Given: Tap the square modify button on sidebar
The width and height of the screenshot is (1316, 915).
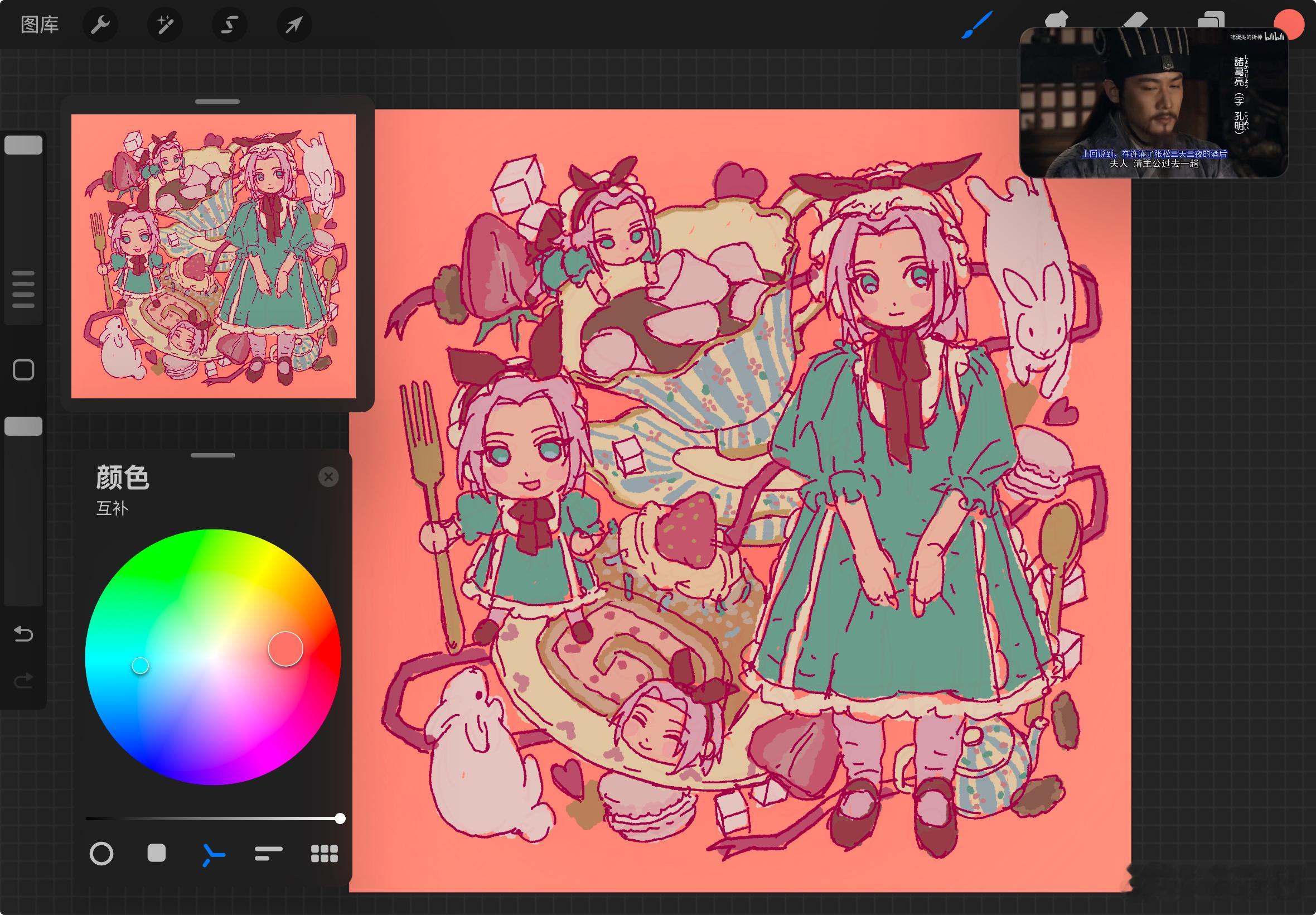Looking at the screenshot, I should coord(23,370).
